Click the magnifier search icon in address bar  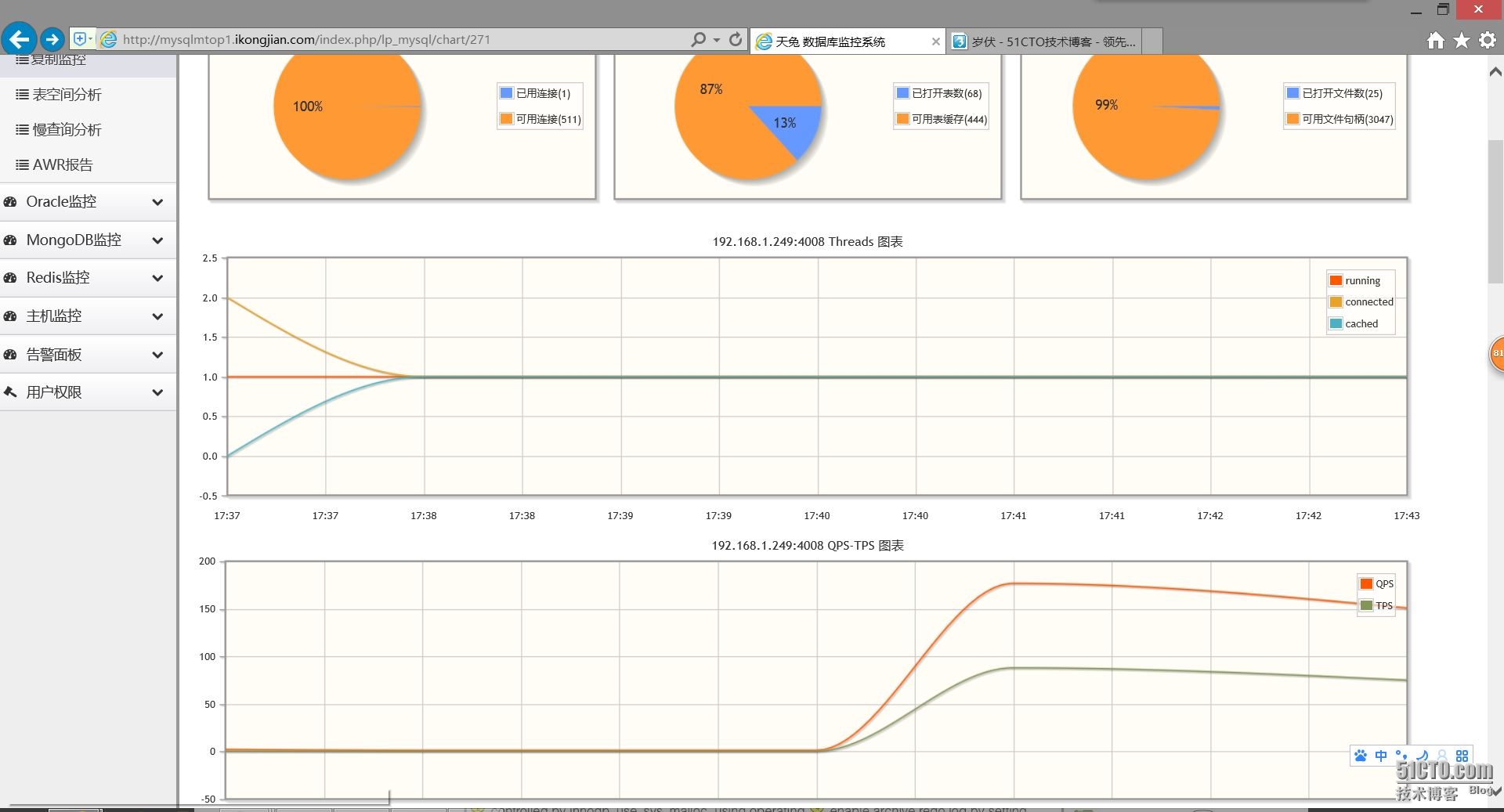pyautogui.click(x=698, y=39)
